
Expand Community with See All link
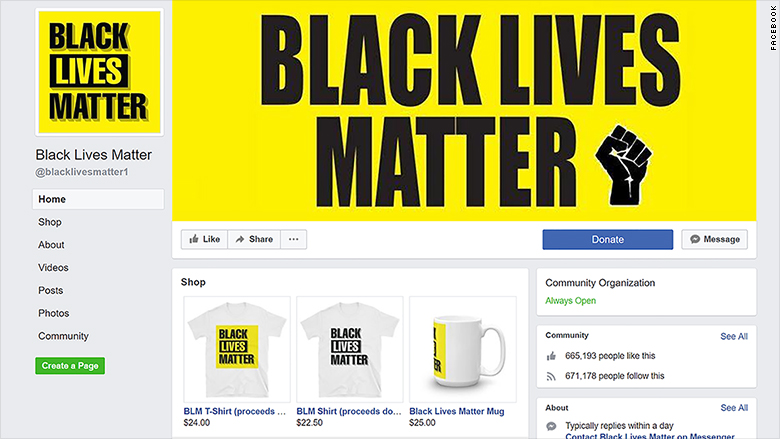click(734, 336)
